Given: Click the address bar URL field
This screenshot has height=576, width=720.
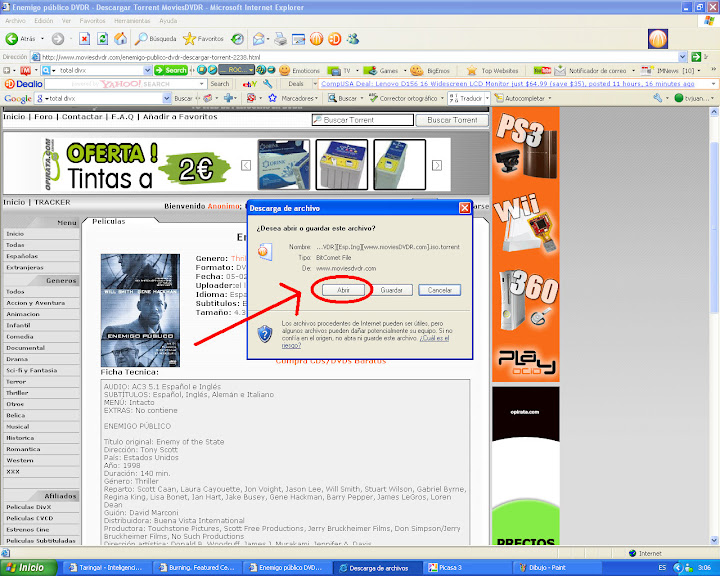Looking at the screenshot, I should pyautogui.click(x=358, y=57).
